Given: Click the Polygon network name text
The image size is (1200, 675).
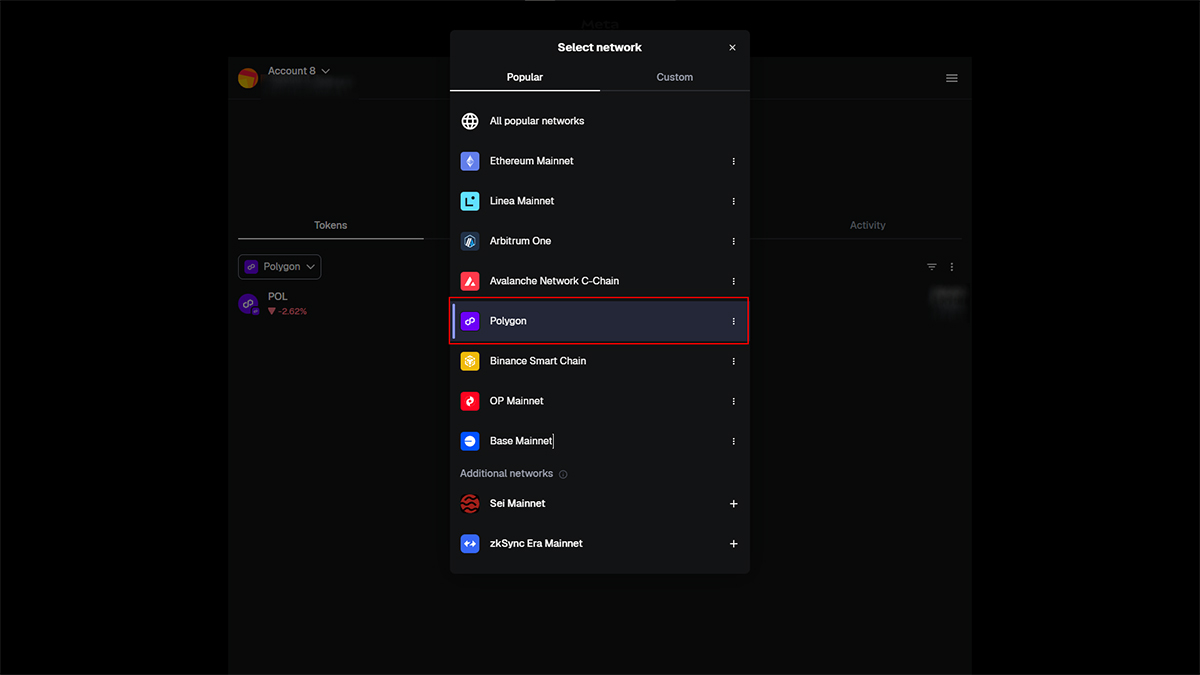Looking at the screenshot, I should pyautogui.click(x=508, y=321).
